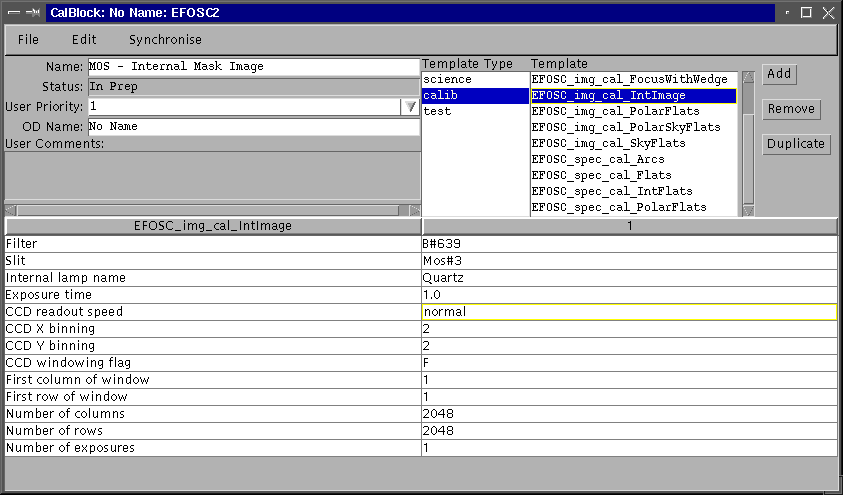This screenshot has height=495, width=843.
Task: Edit the Filter value B#639
Action: 630,244
